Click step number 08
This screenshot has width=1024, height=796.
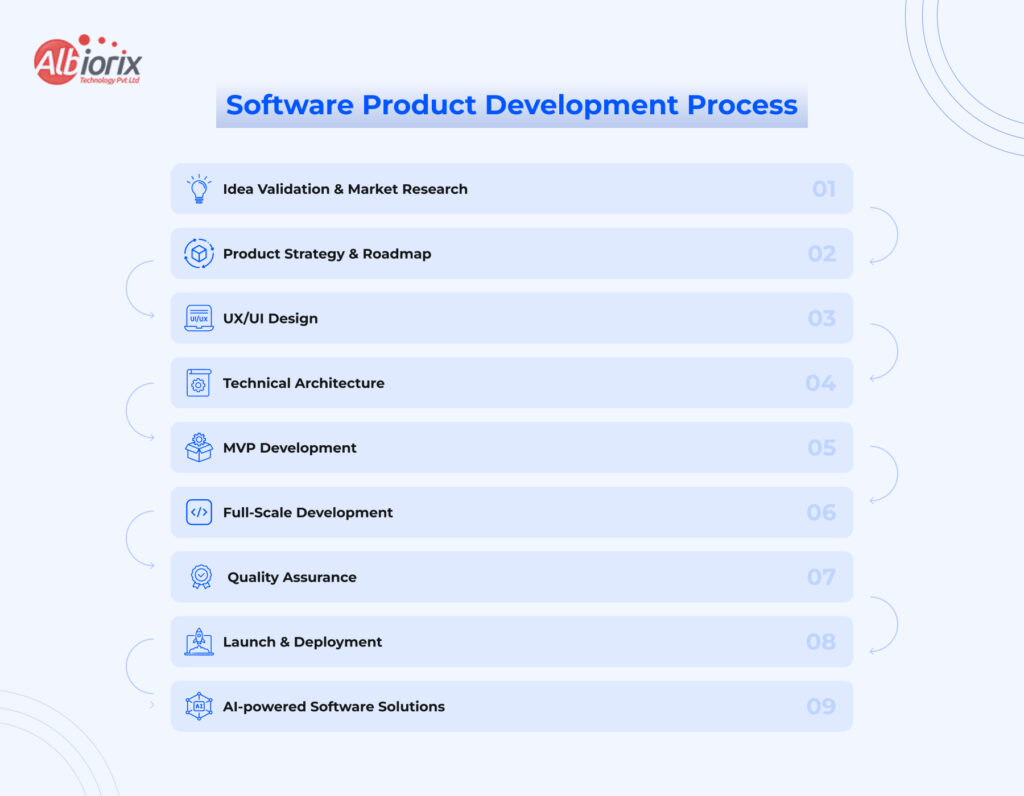click(821, 642)
